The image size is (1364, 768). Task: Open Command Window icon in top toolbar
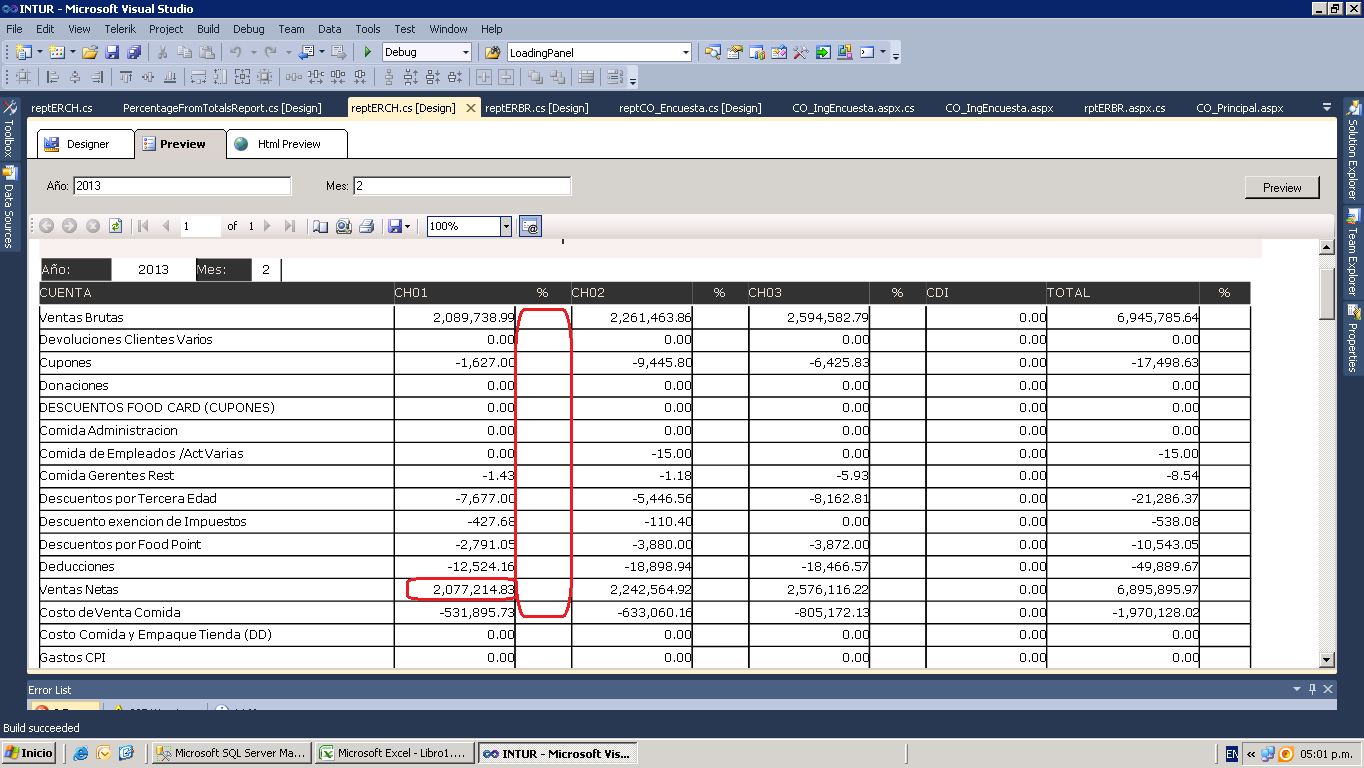coord(867,52)
